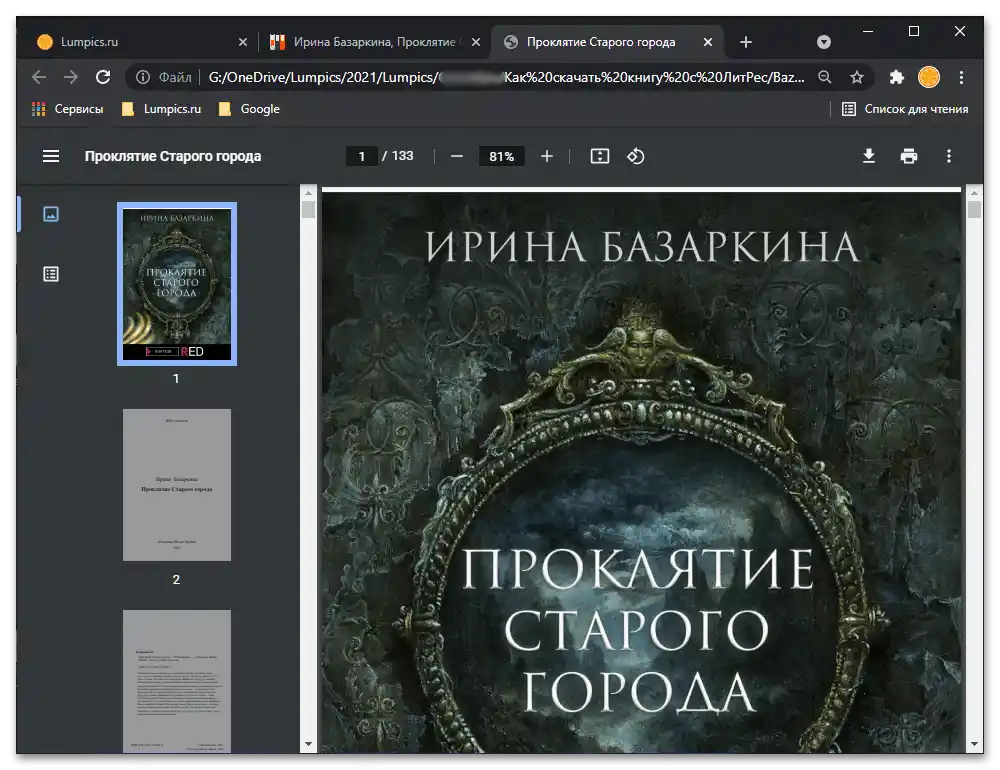The height and width of the screenshot is (770, 1000).
Task: Show document outline view in sidebar
Action: (51, 274)
